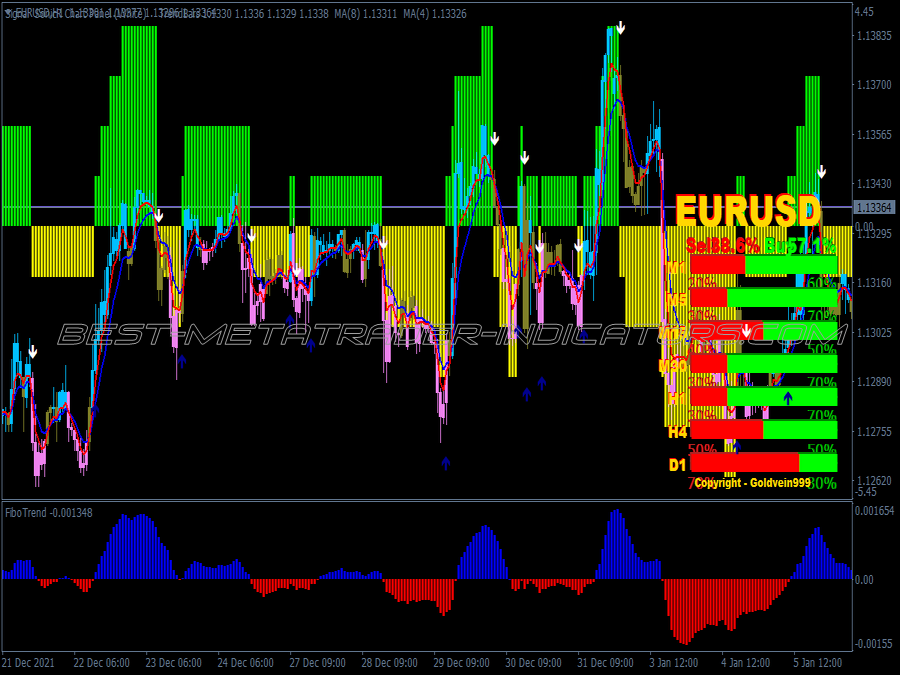Click the MA(8) 1.13311 readout
The height and width of the screenshot is (675, 900).
point(365,13)
